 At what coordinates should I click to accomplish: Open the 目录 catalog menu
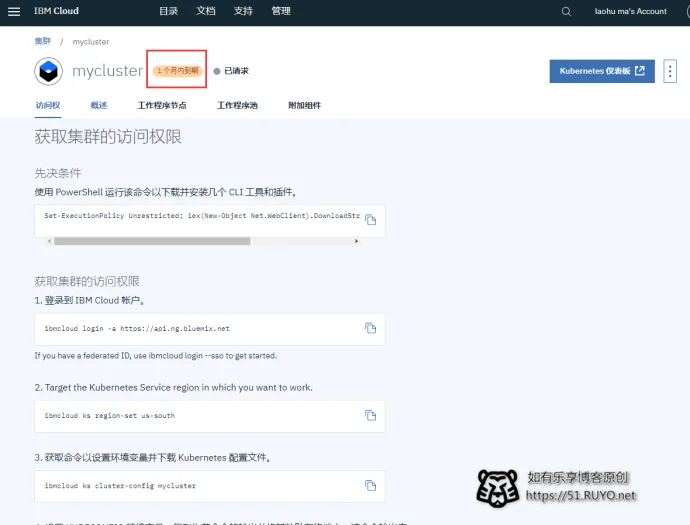click(x=169, y=11)
